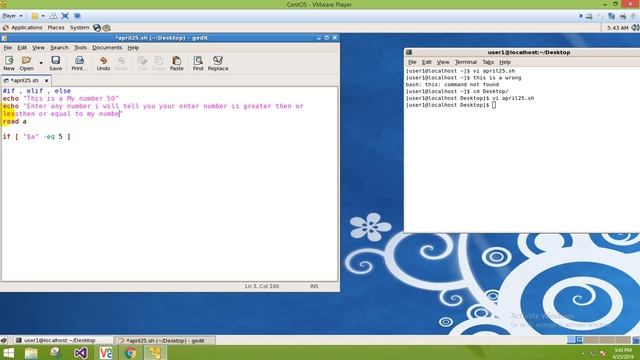640x360 pixels.
Task: Switch to user1@localhost terminal taskbar button
Action: [63, 340]
